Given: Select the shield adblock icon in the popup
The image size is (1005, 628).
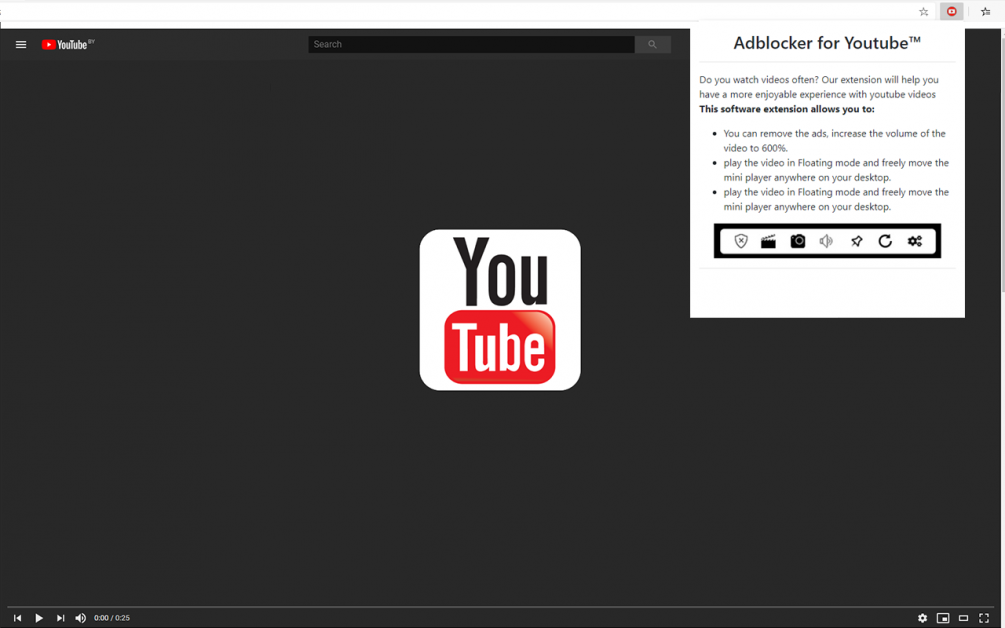Looking at the screenshot, I should [x=740, y=241].
